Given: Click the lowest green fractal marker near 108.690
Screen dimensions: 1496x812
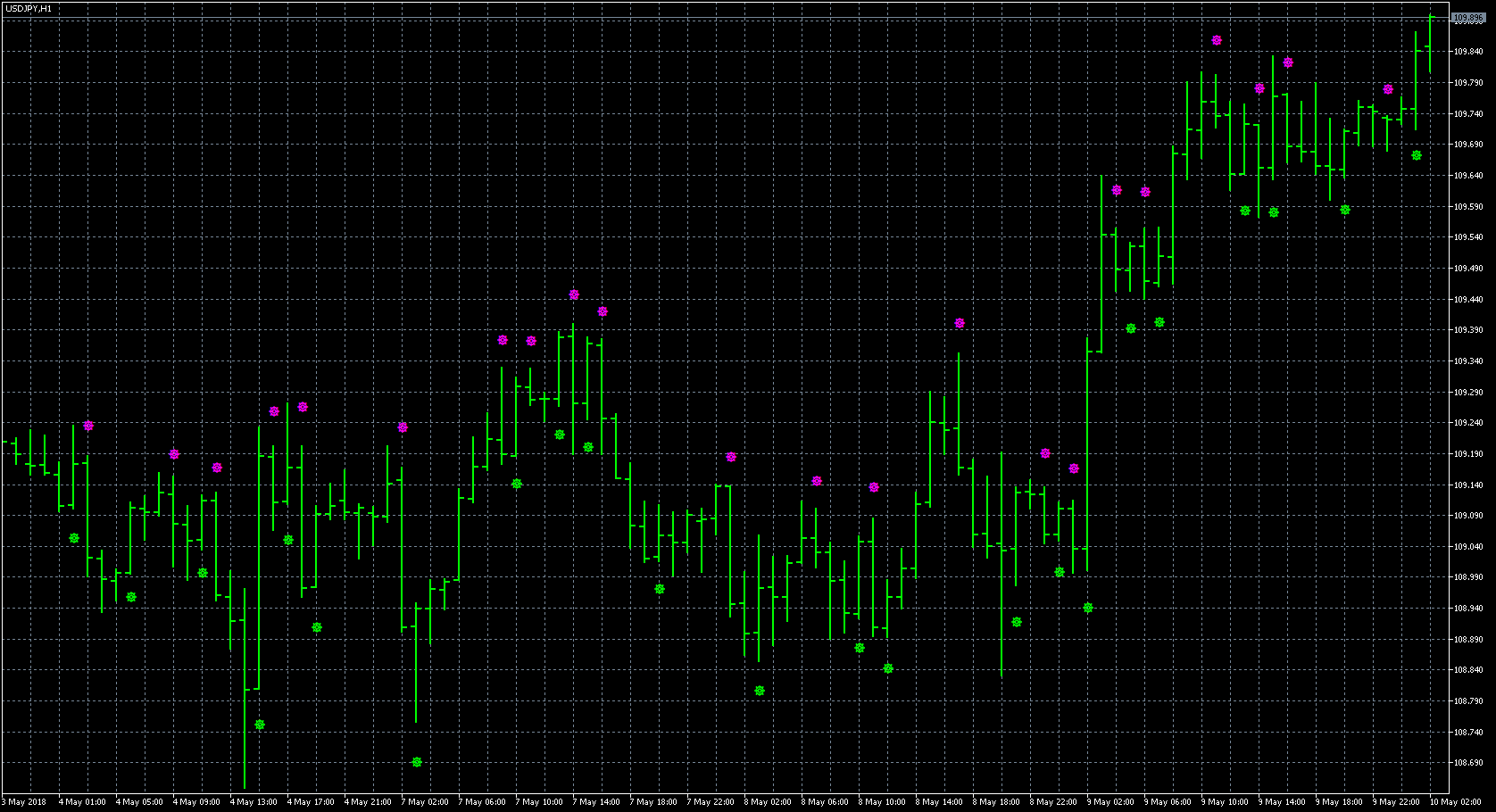Looking at the screenshot, I should (x=417, y=762).
